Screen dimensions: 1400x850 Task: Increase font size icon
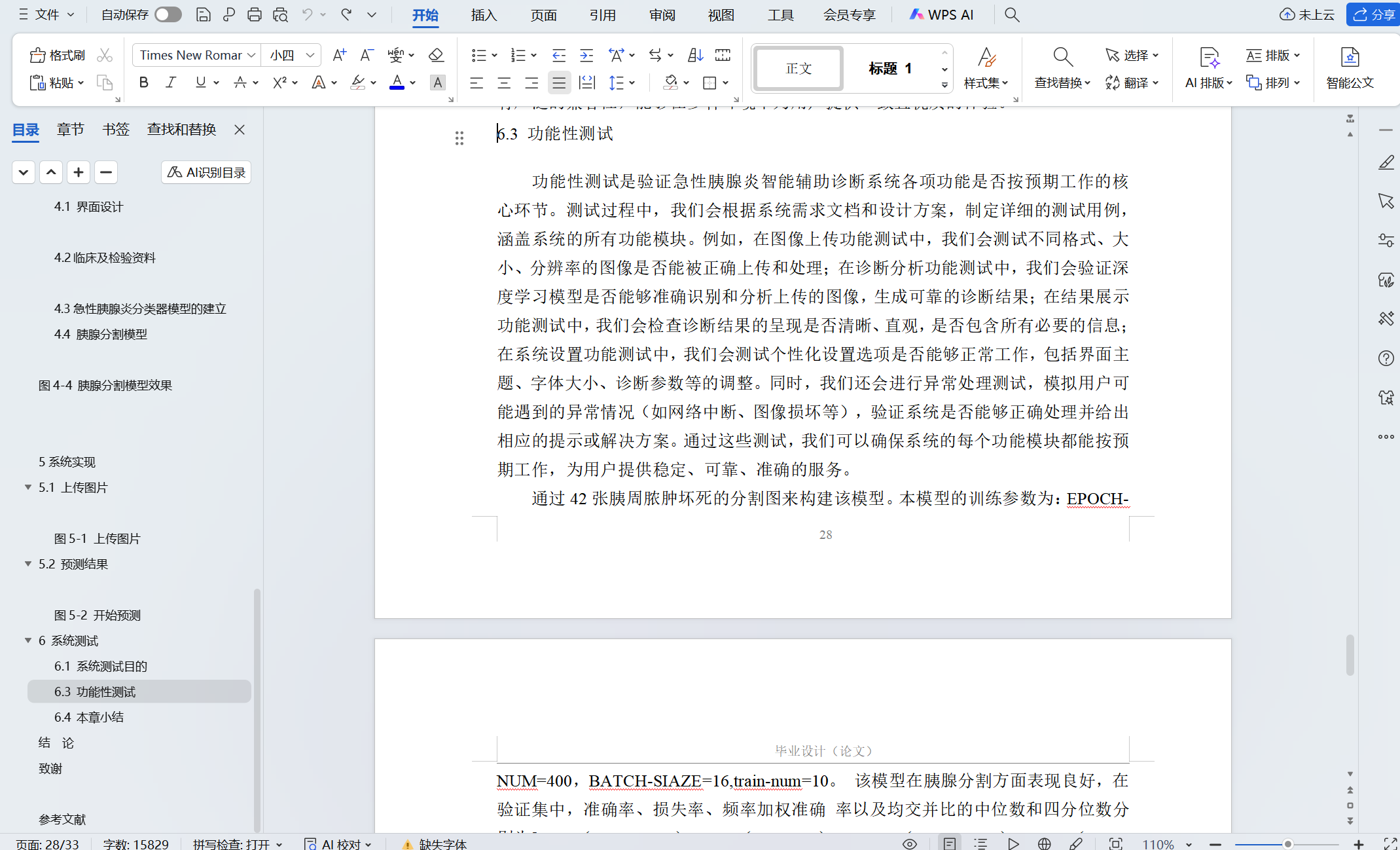[339, 55]
